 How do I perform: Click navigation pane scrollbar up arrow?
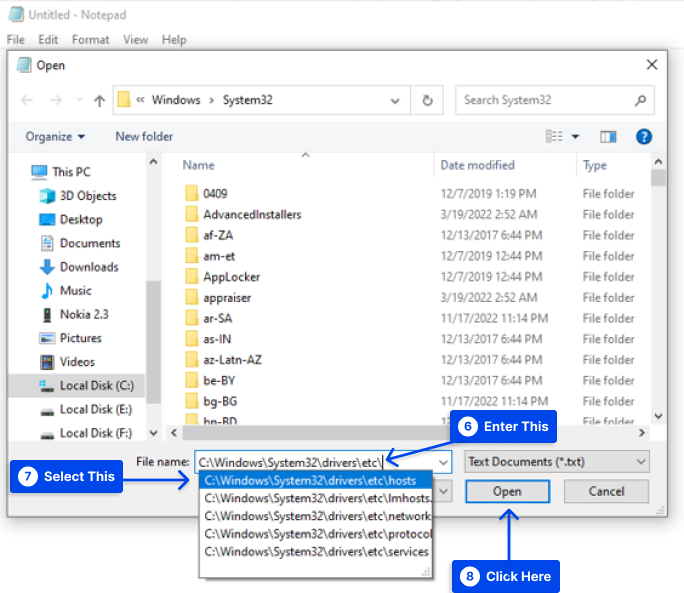coord(154,162)
